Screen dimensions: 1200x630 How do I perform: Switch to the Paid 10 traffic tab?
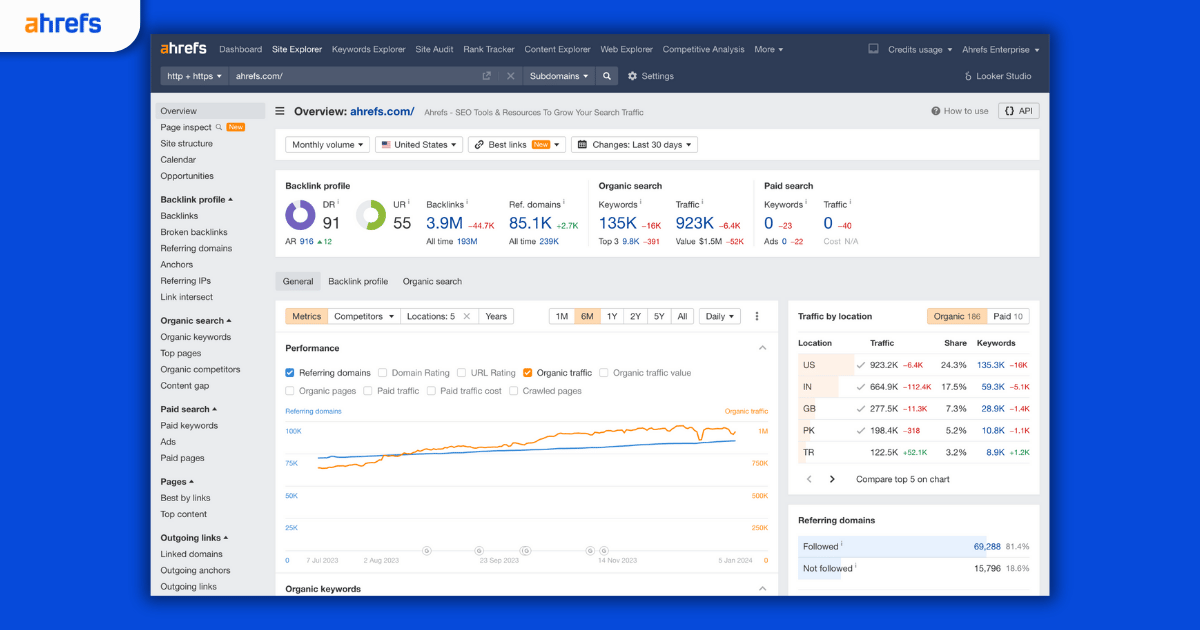pos(1008,316)
